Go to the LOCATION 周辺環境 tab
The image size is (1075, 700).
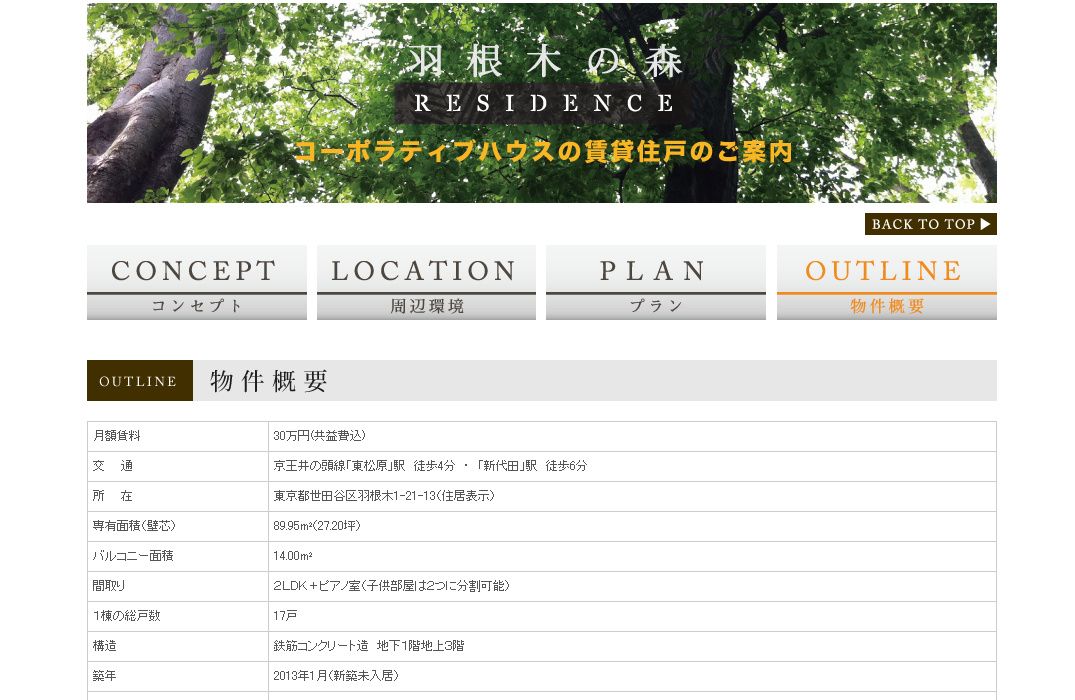coord(426,283)
